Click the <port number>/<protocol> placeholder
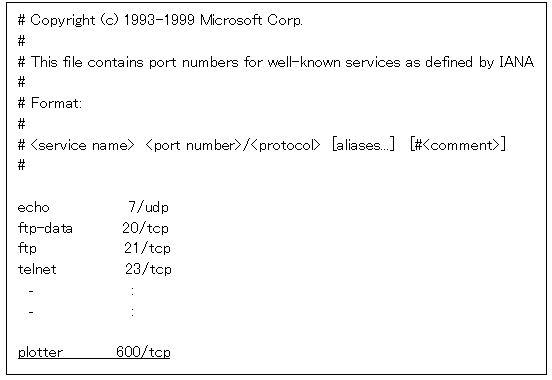This screenshot has width=552, height=380. [233, 145]
